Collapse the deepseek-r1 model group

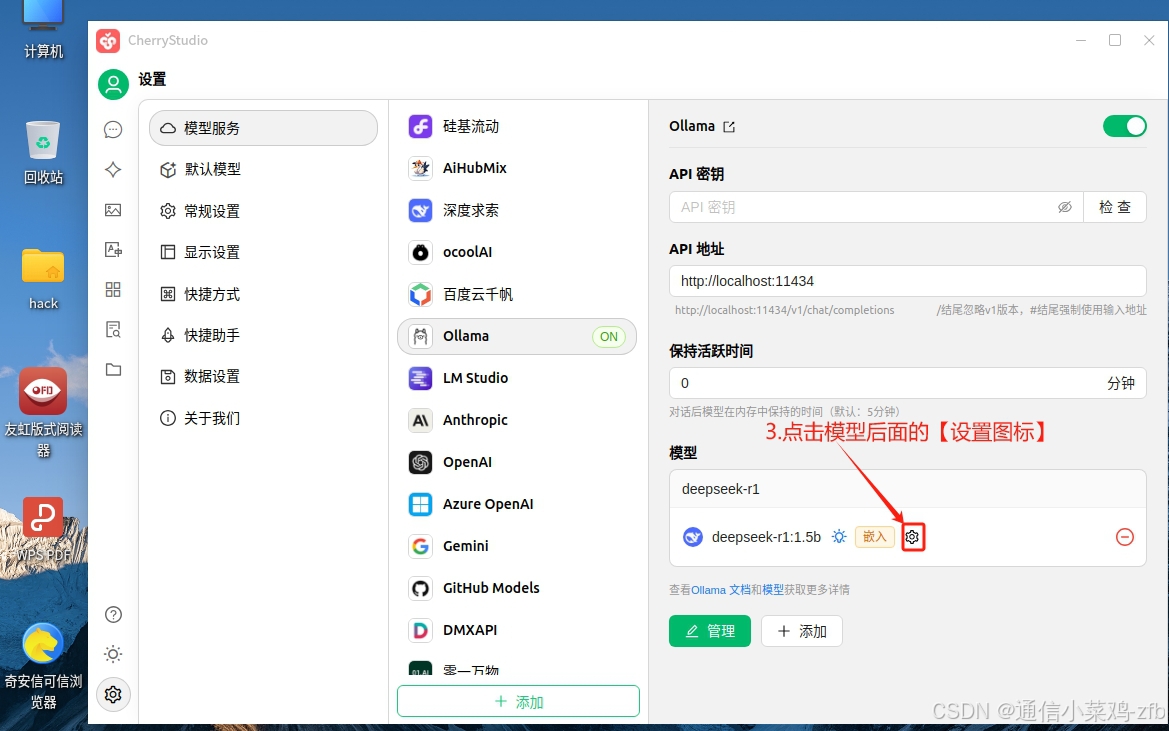tap(907, 489)
